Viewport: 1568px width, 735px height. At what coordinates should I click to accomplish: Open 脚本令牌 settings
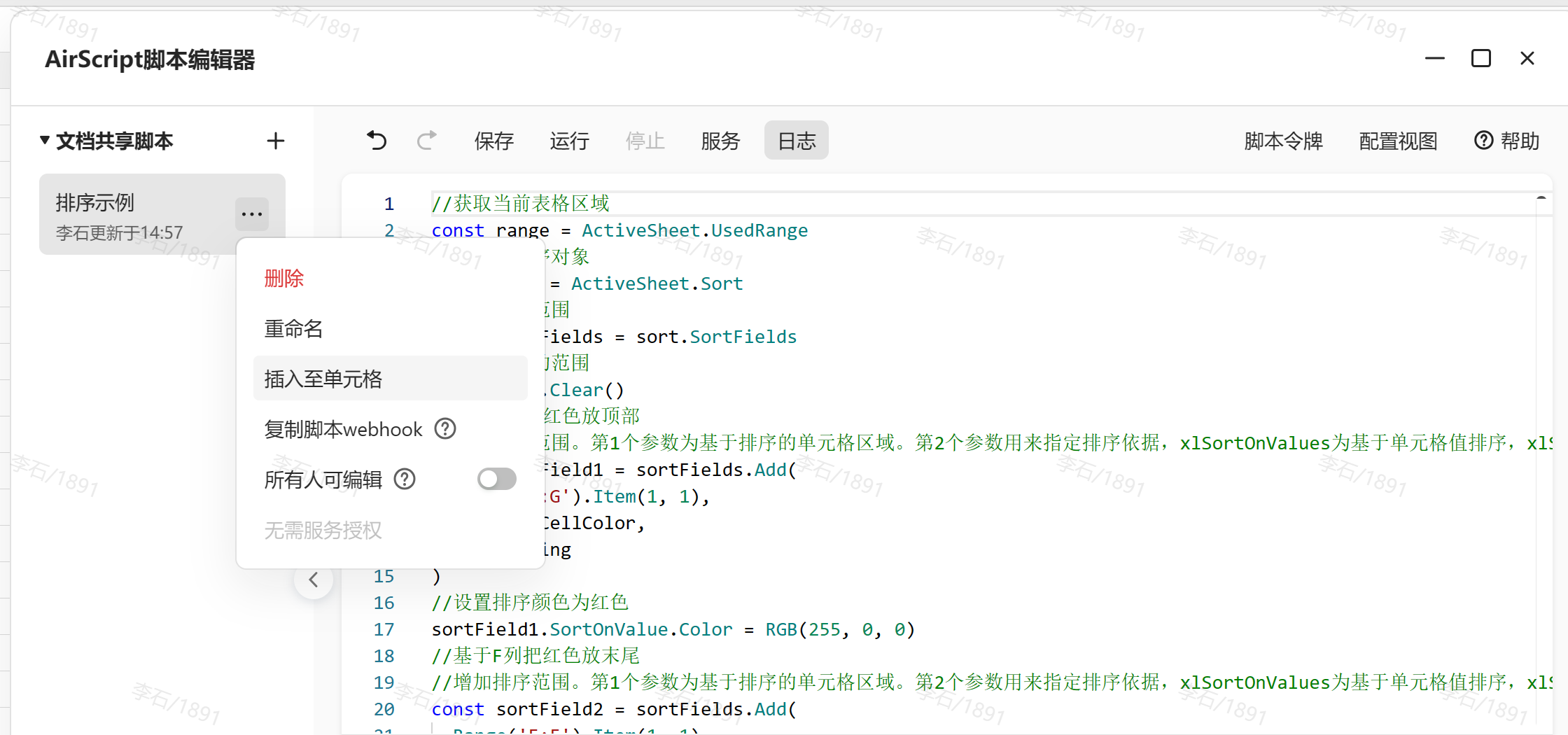point(1283,141)
